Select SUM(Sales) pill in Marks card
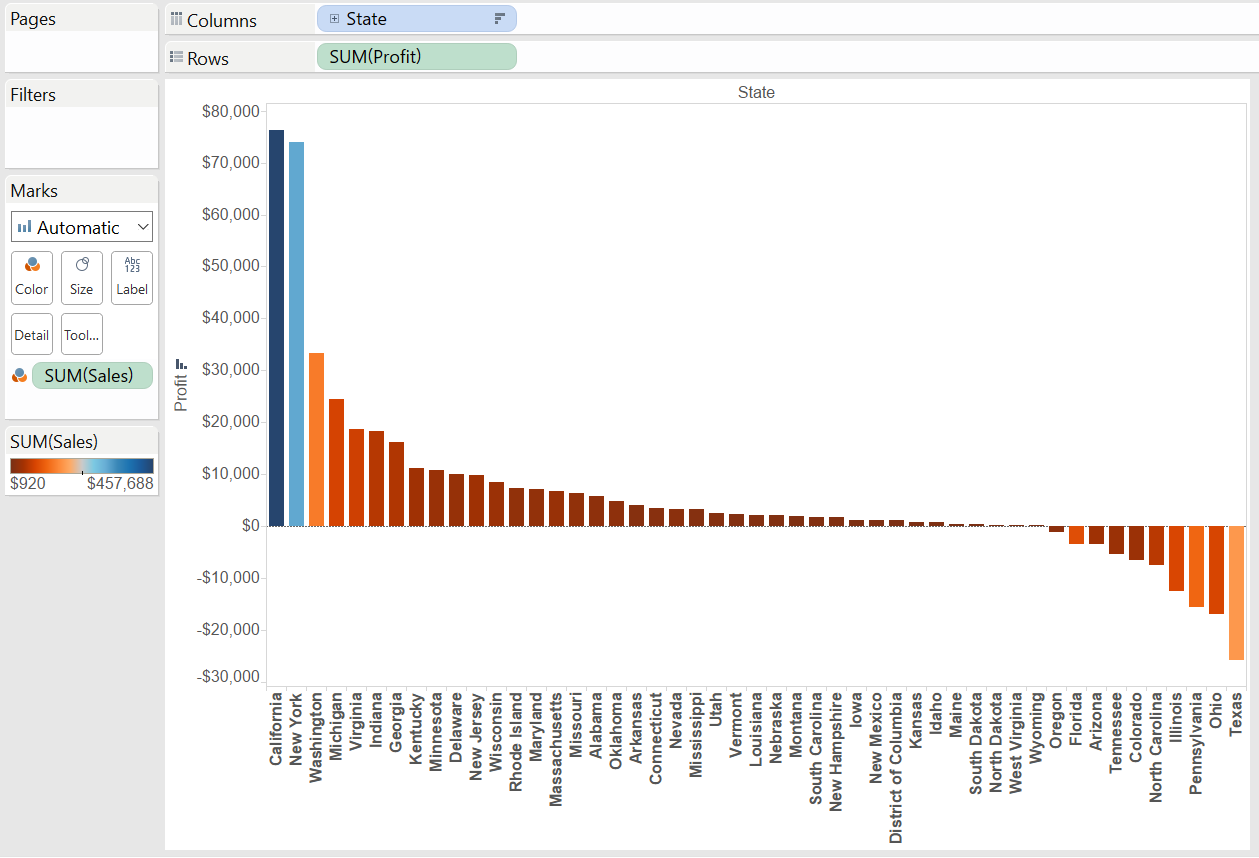The height and width of the screenshot is (858, 1259). (92, 376)
